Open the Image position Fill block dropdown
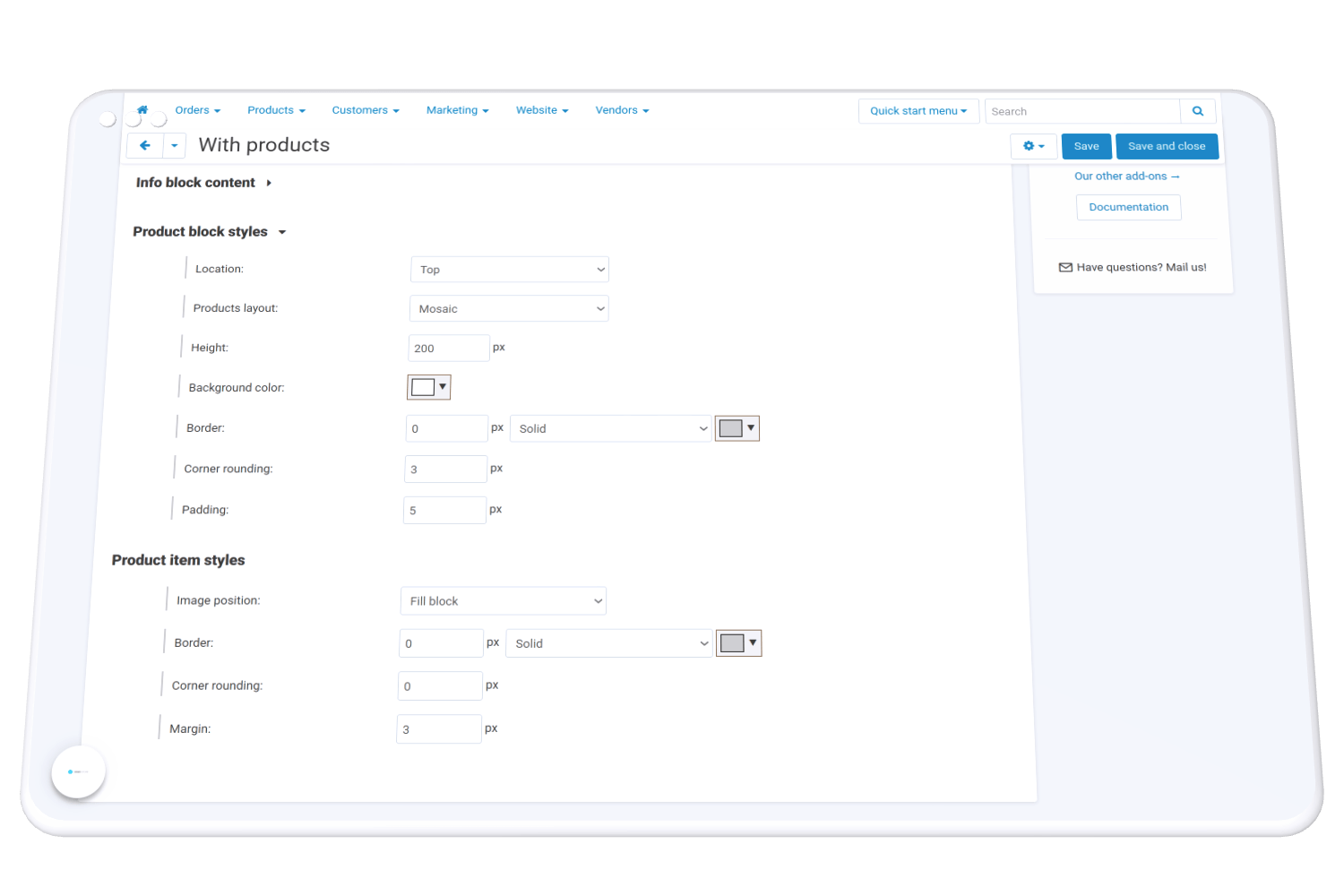 [x=504, y=601]
